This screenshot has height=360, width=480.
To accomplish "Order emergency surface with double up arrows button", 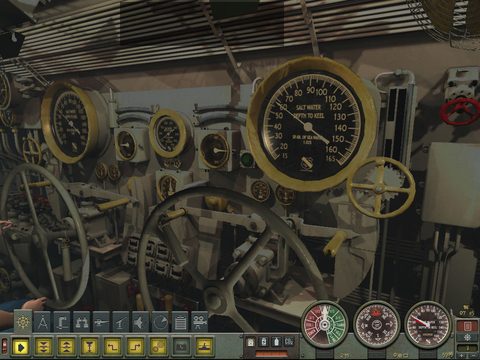I will point(66,347).
